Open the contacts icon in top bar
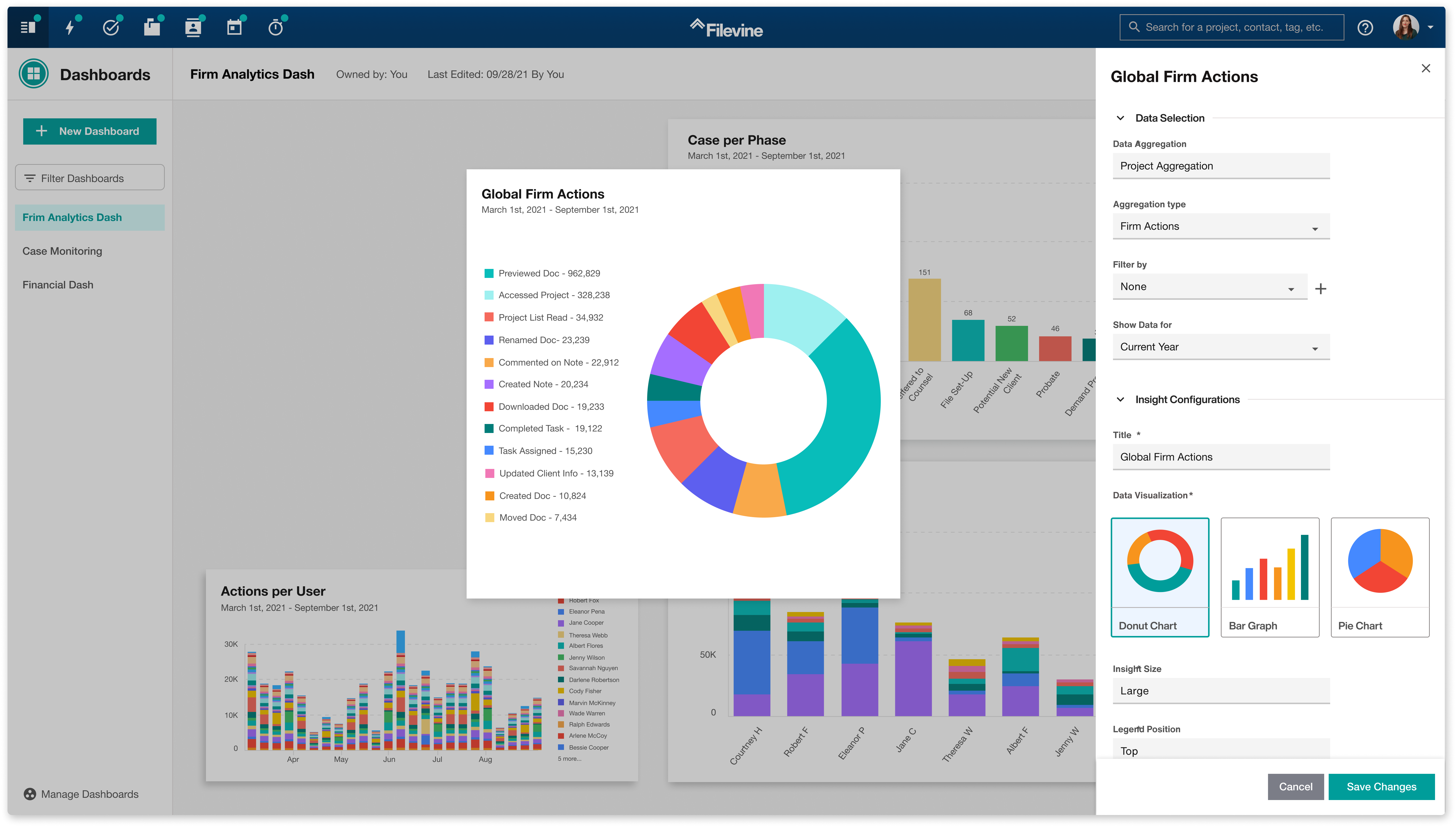The image size is (1456, 827). pyautogui.click(x=193, y=27)
